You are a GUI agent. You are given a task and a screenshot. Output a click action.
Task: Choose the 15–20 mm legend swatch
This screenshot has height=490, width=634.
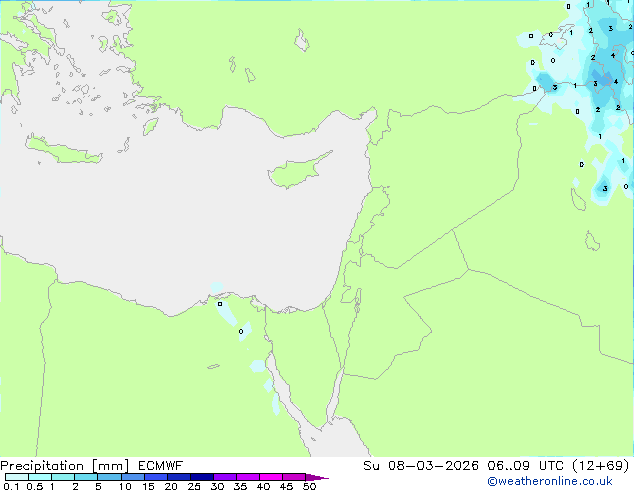(x=155, y=477)
